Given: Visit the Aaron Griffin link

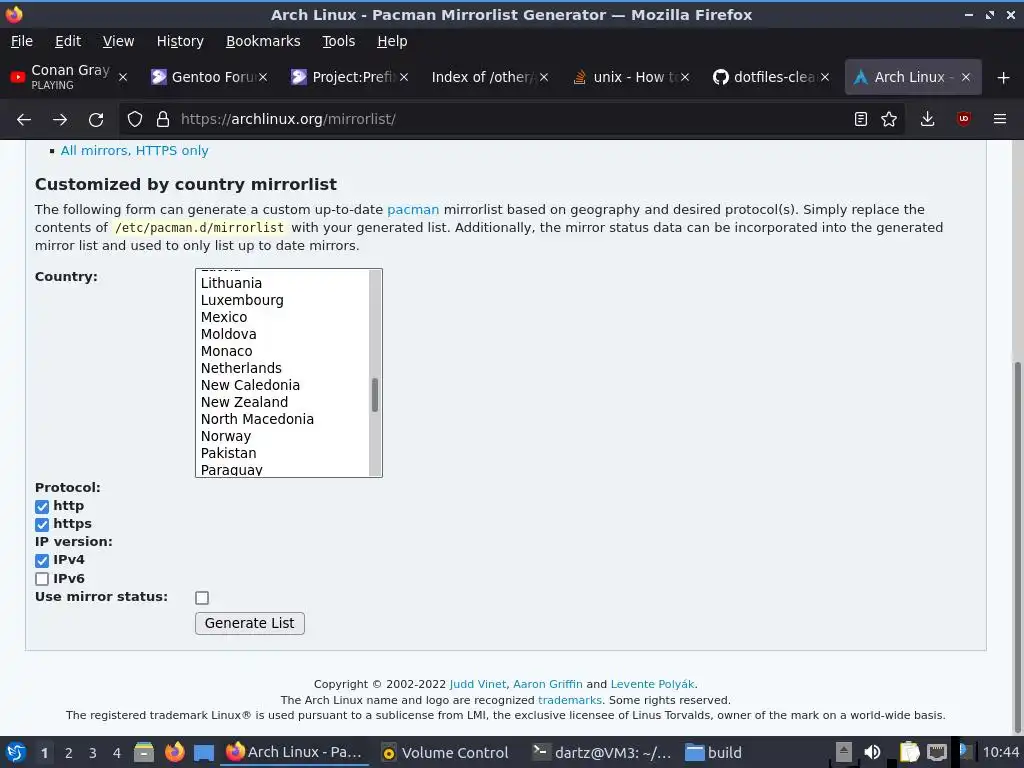Looking at the screenshot, I should (547, 684).
